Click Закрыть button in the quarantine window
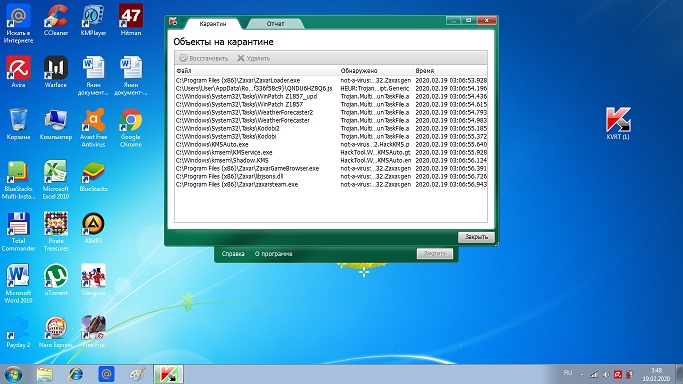Viewport: 683px width, 384px height. [x=476, y=237]
